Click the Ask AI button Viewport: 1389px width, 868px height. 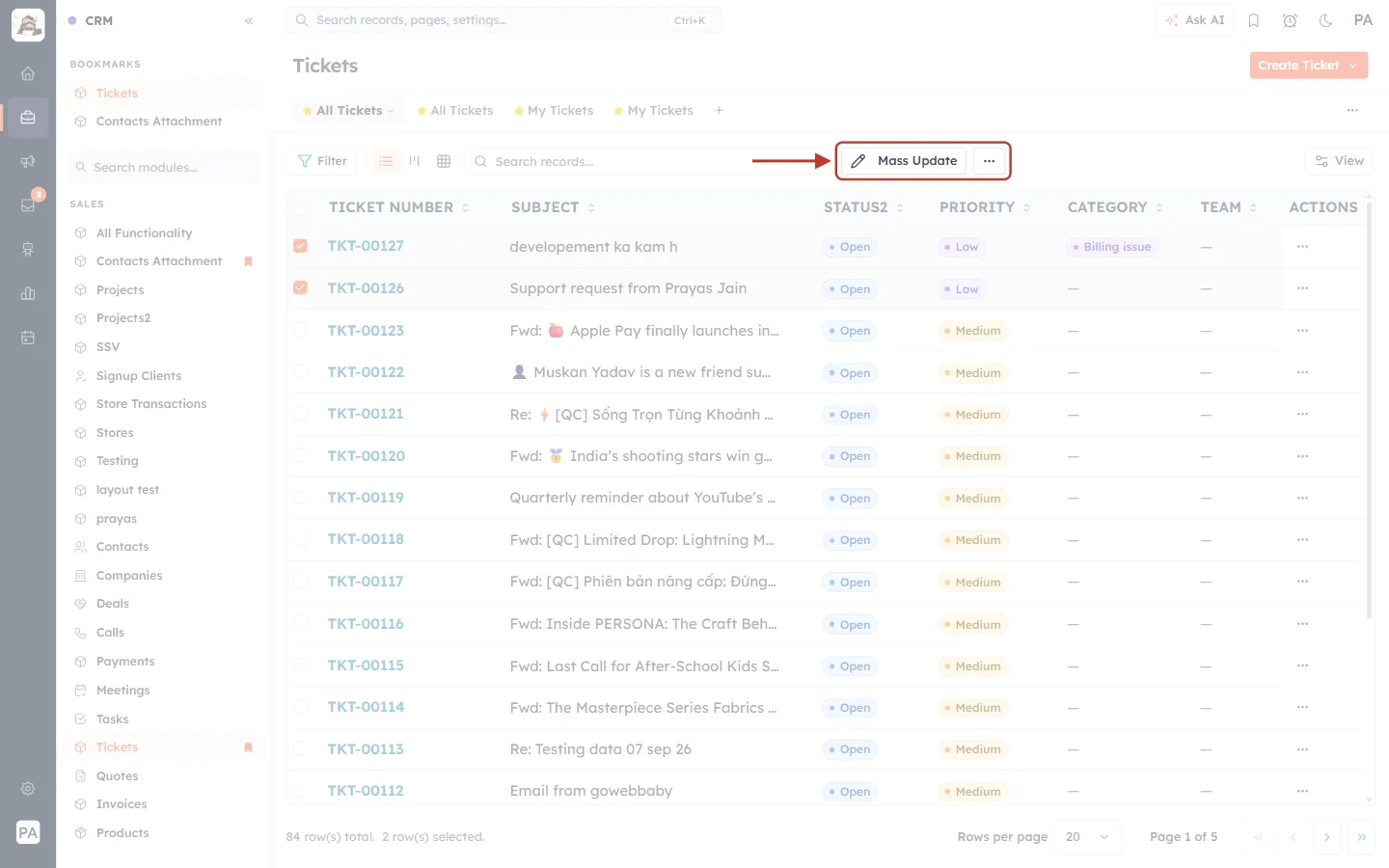(1194, 20)
